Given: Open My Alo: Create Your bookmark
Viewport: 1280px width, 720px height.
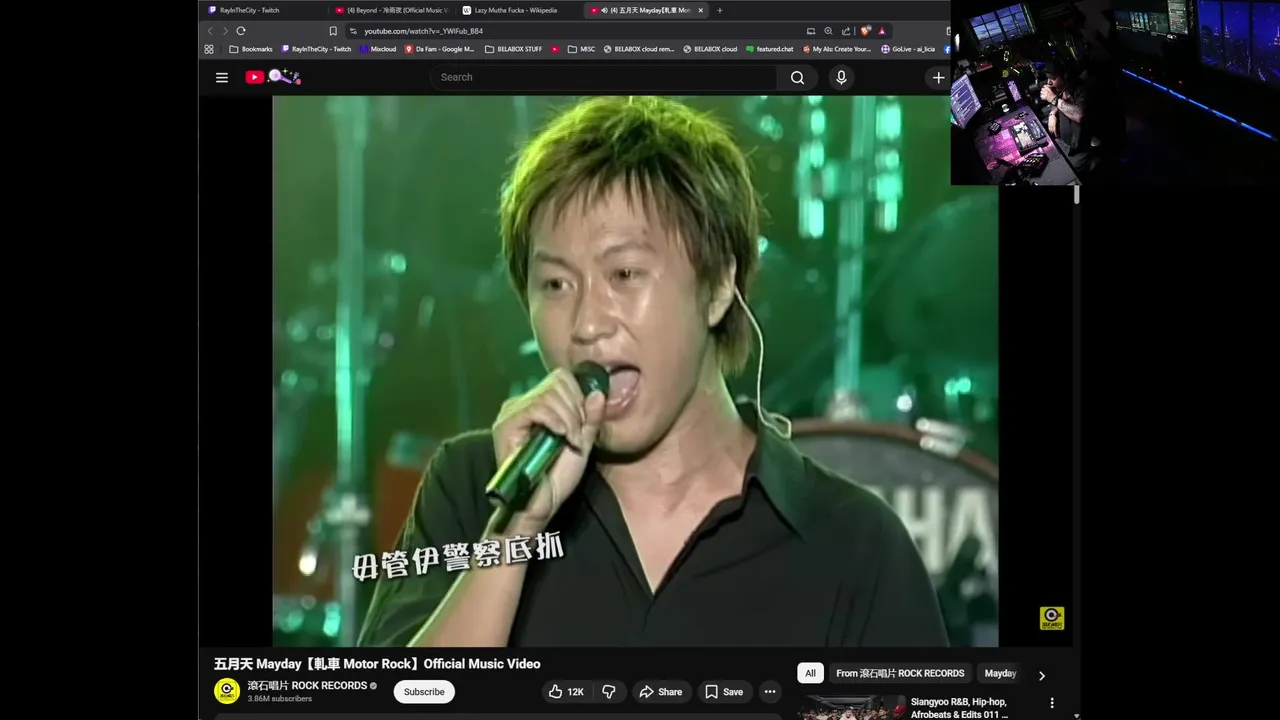Looking at the screenshot, I should coord(836,49).
